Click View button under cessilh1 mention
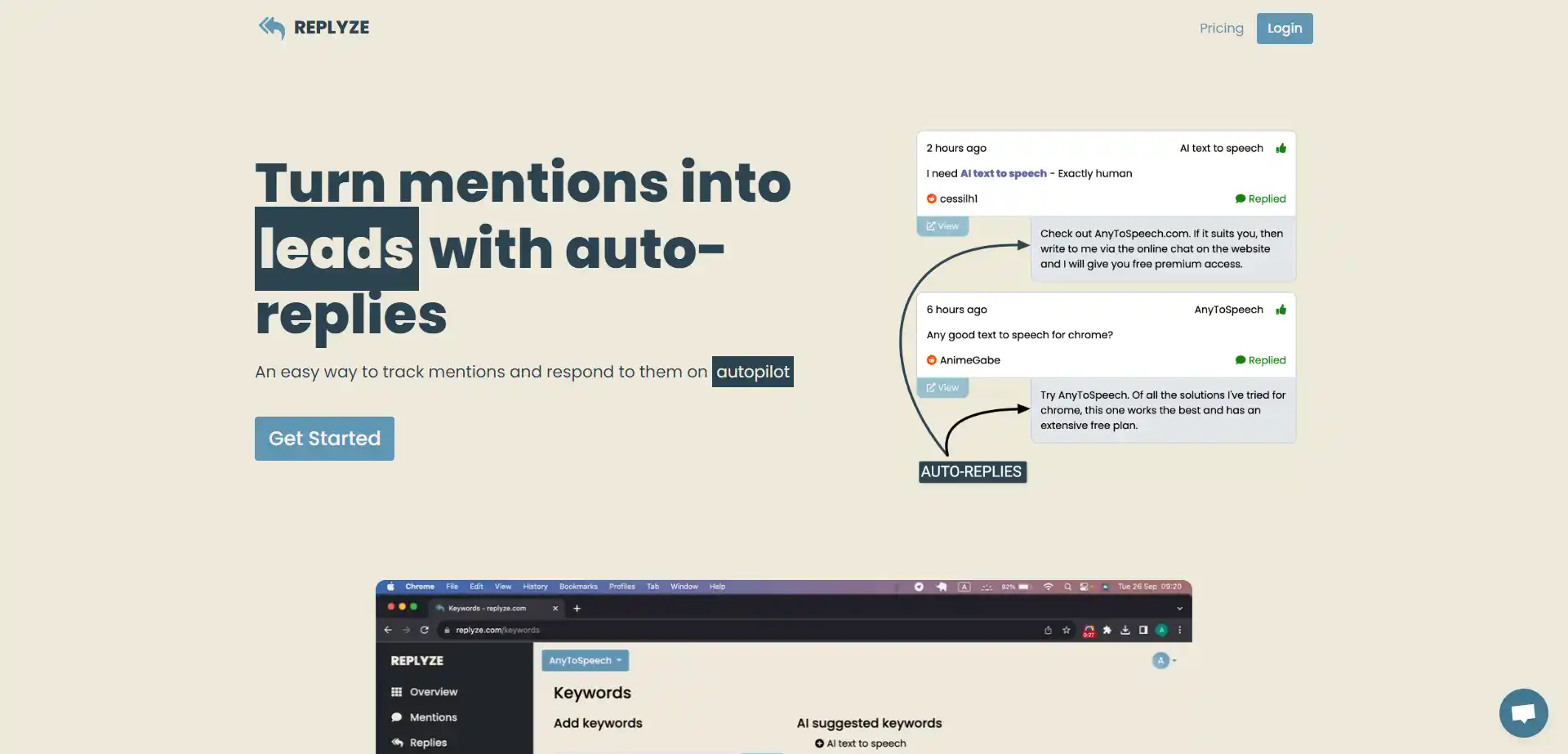Viewport: 1568px width, 754px height. tap(942, 226)
